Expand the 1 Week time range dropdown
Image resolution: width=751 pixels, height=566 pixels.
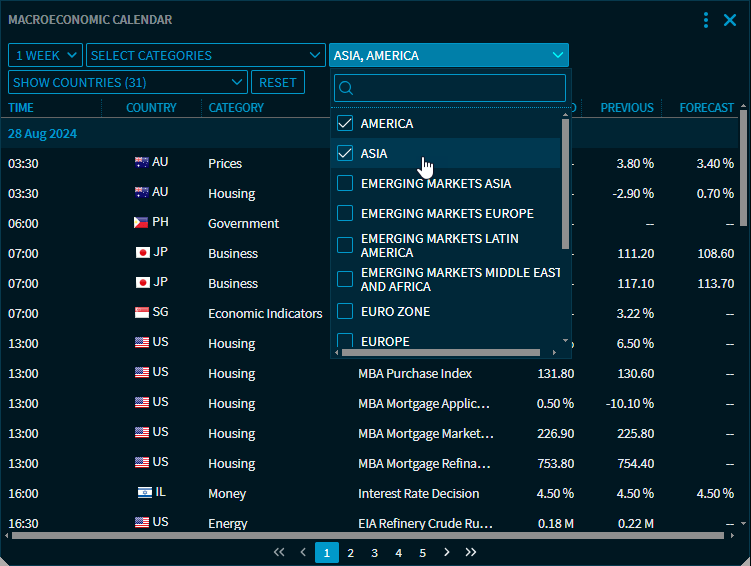coord(46,56)
